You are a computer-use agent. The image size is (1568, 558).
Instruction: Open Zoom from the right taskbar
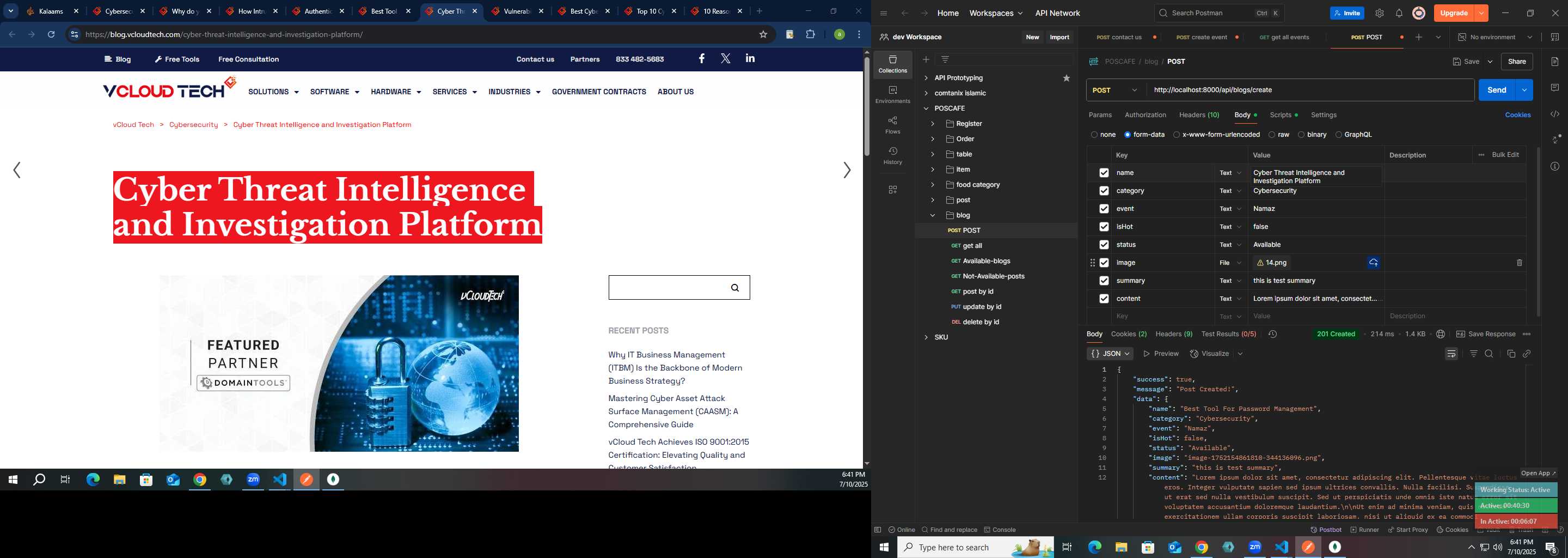click(x=1254, y=547)
